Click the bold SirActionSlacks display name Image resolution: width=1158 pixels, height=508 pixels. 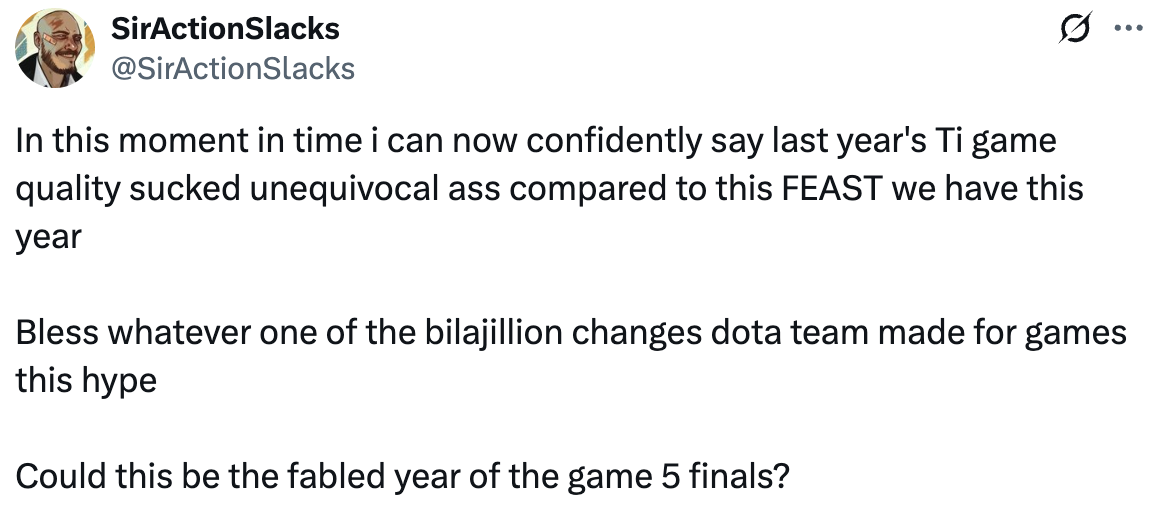(x=225, y=29)
